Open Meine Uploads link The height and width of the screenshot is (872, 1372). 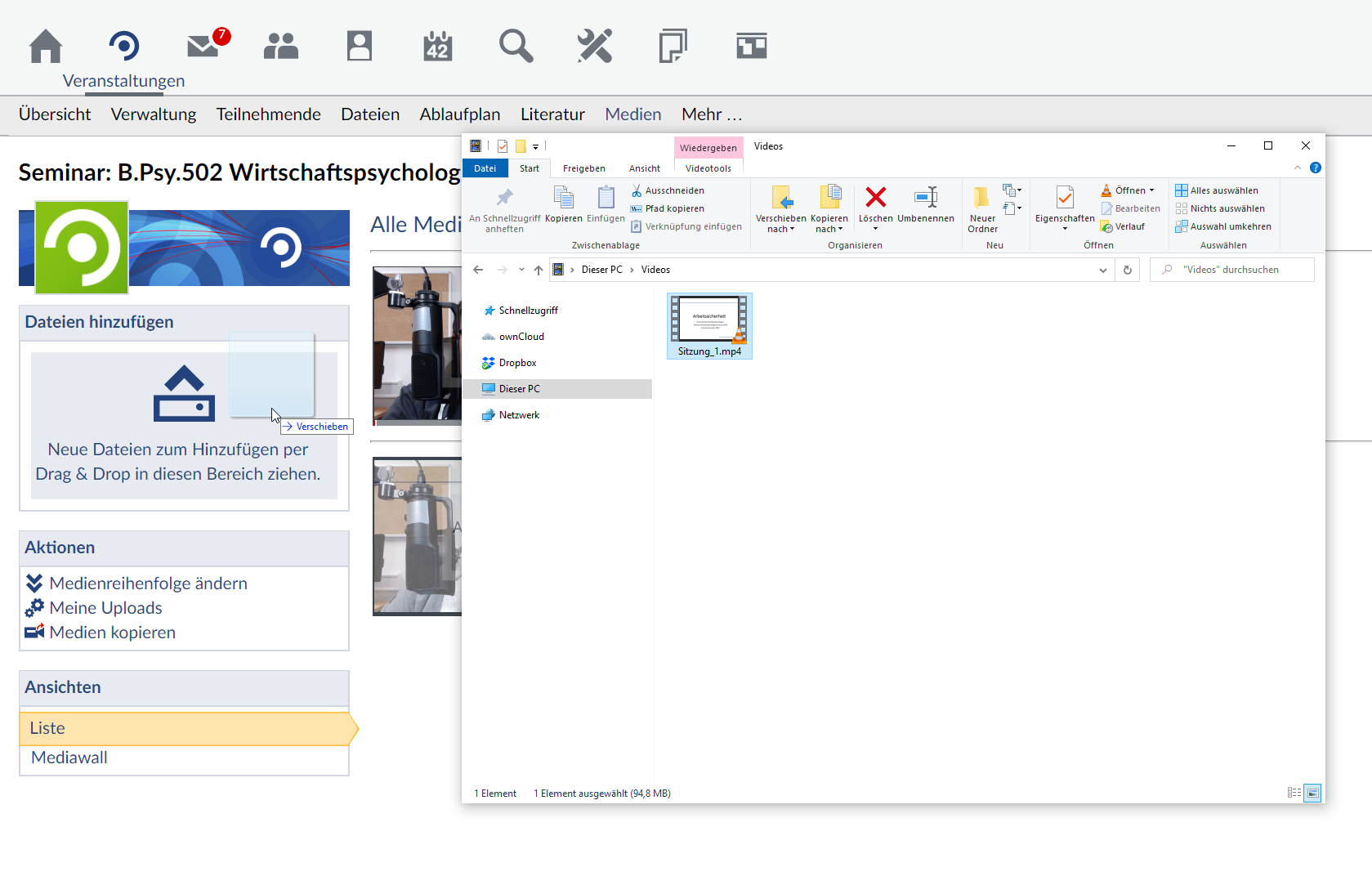pos(105,608)
